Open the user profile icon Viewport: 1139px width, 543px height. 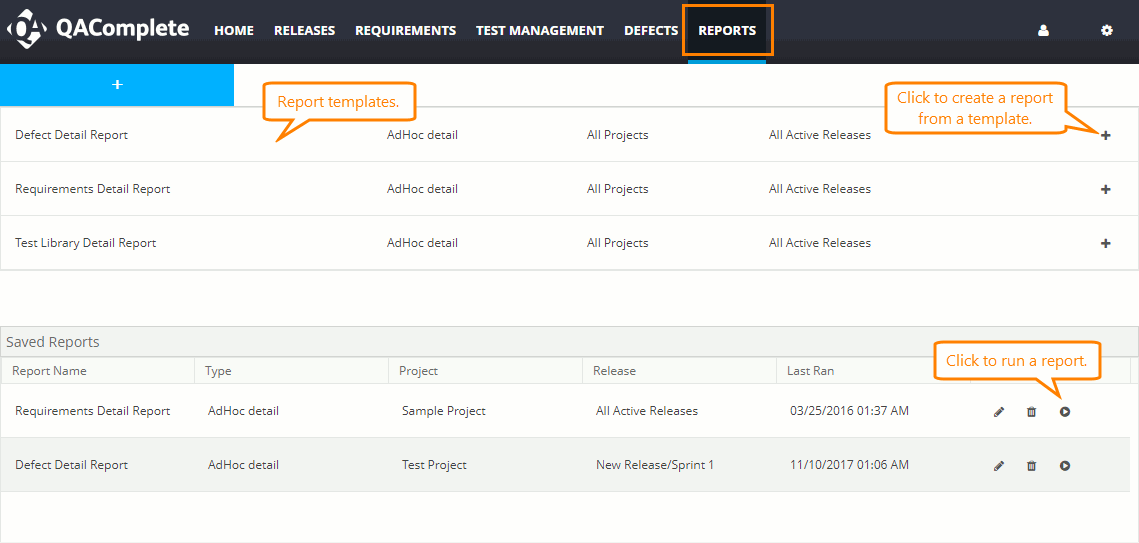pos(1043,31)
